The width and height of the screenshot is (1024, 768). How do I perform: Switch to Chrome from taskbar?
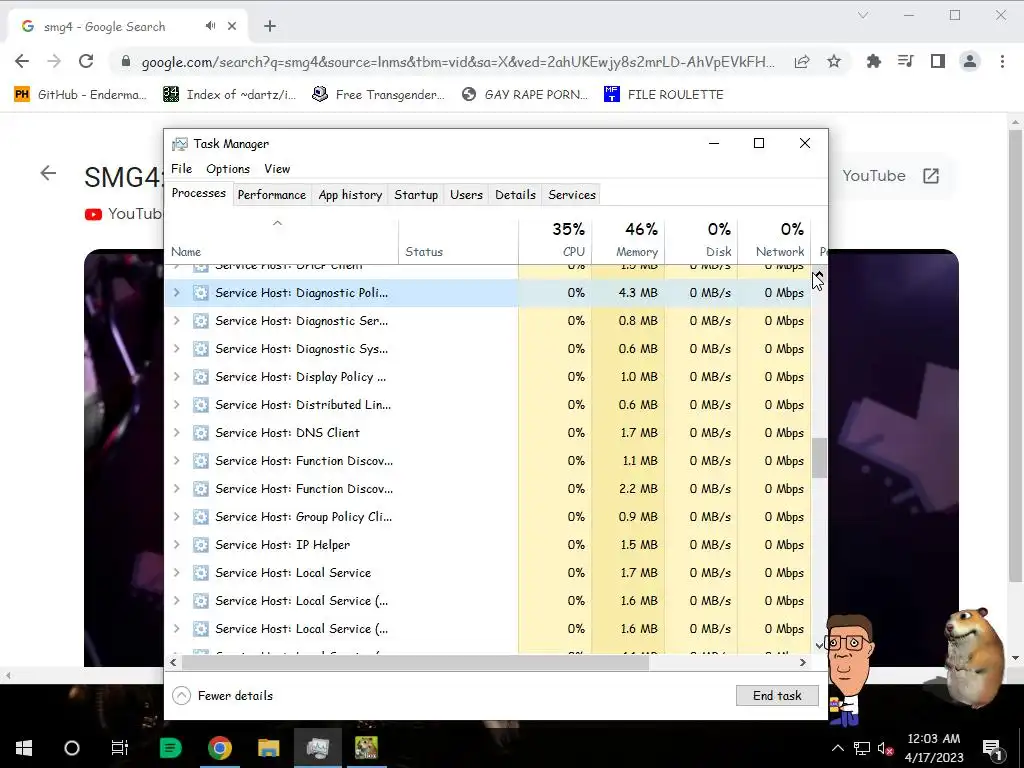[220, 748]
